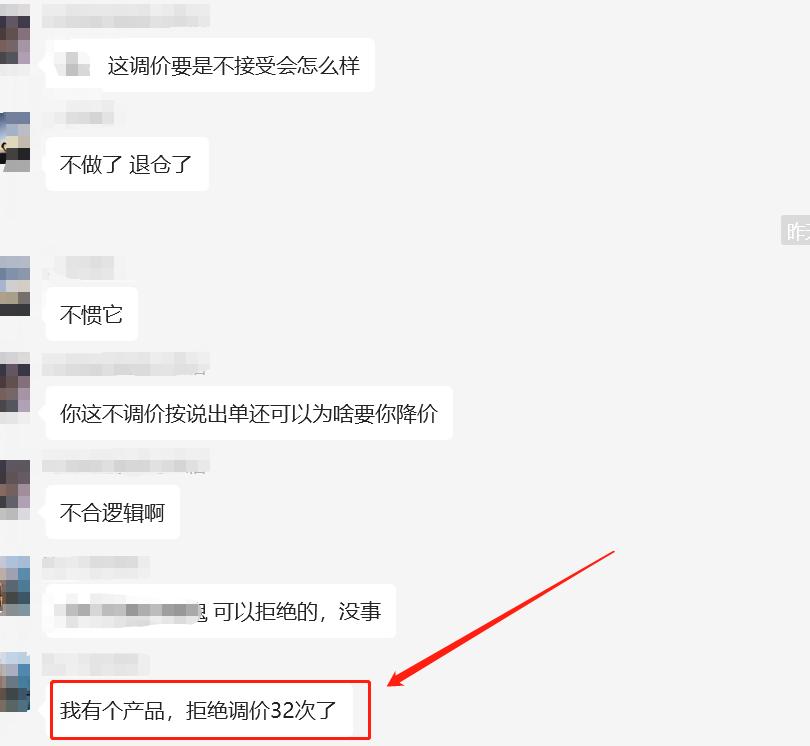Click blurred quoted mention before "可以拒绝的"
This screenshot has height=746, width=810.
[129, 611]
